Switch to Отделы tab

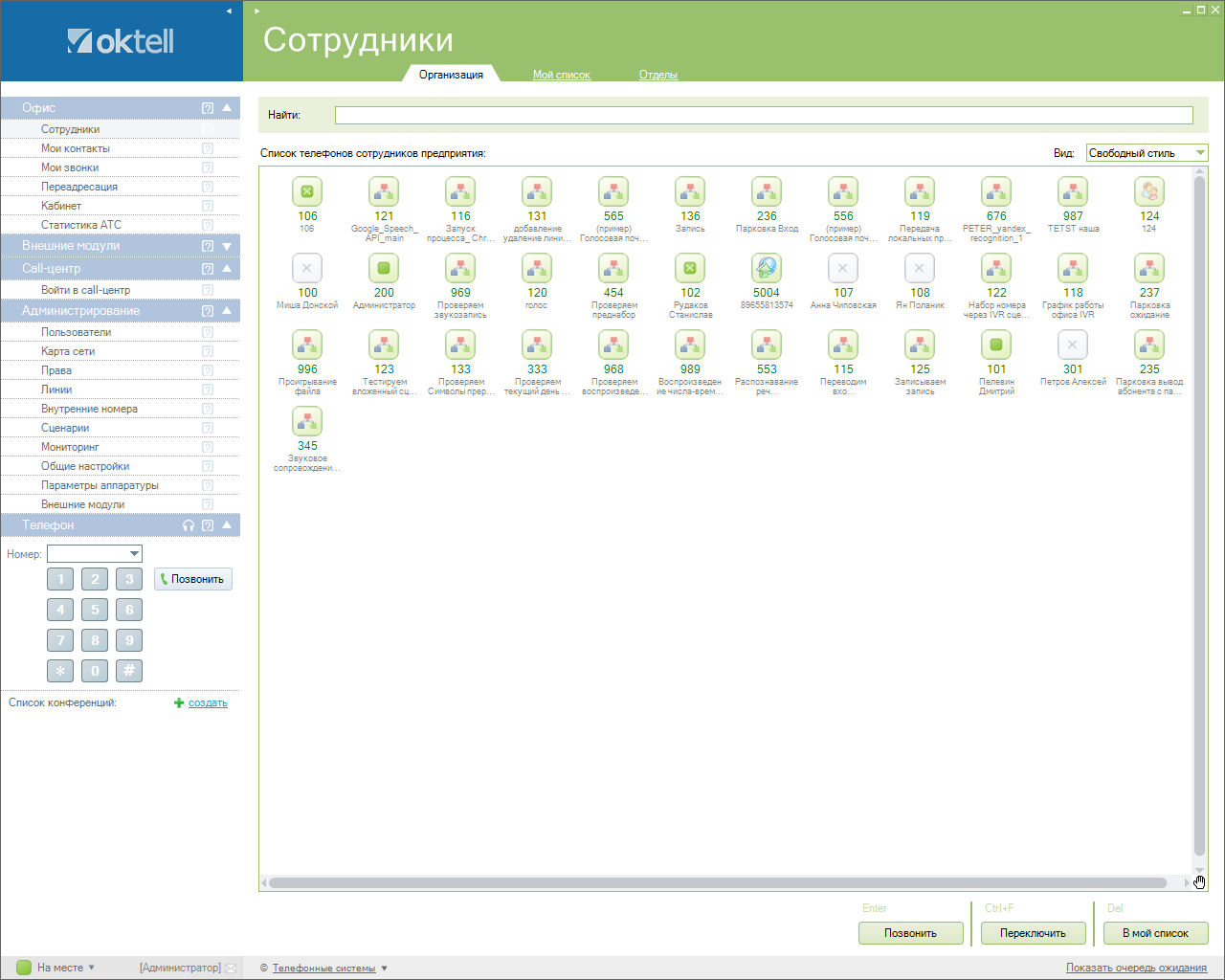tap(658, 75)
